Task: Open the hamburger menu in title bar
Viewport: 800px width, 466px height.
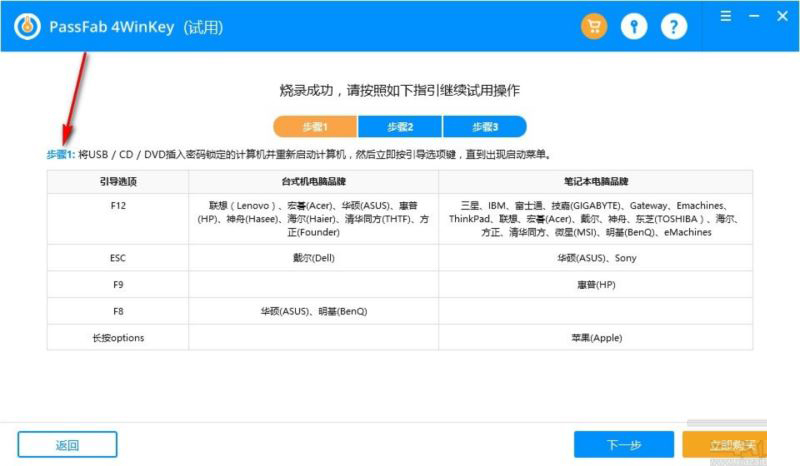Action: (x=726, y=16)
